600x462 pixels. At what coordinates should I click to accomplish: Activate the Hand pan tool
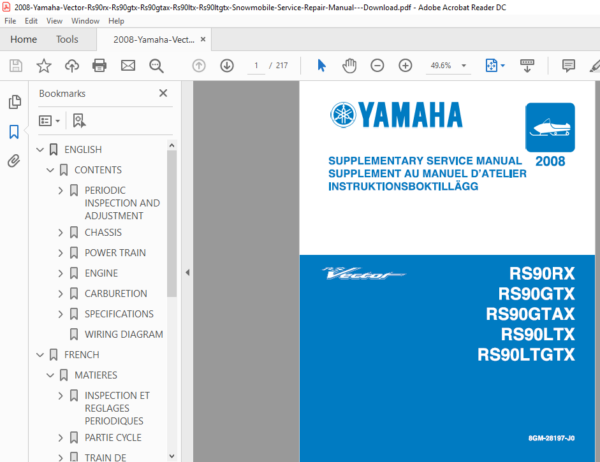349,65
